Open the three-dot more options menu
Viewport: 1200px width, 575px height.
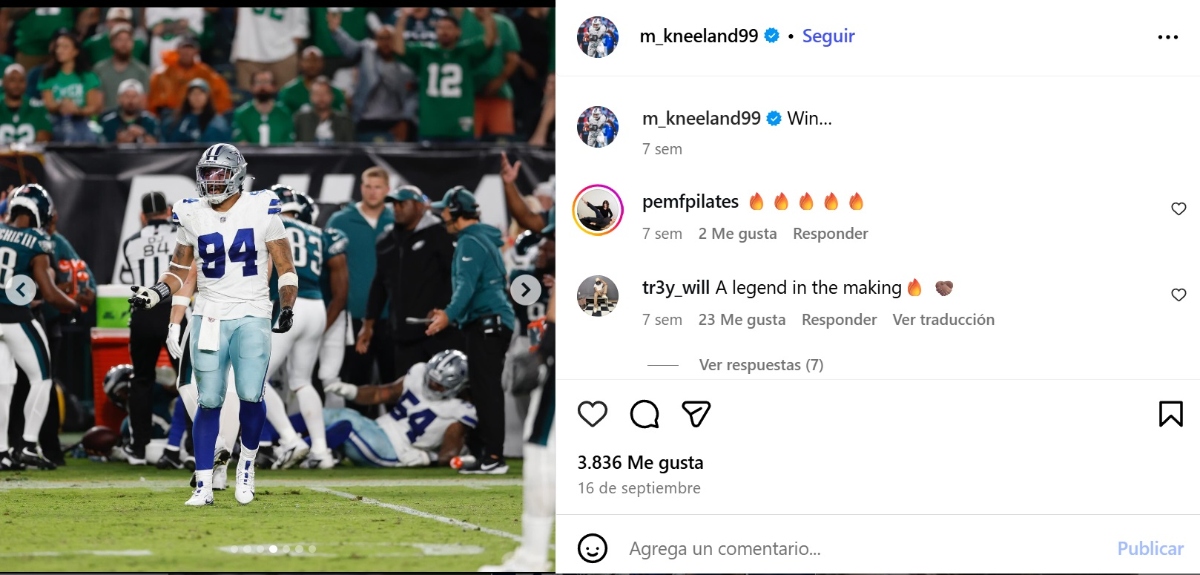(x=1168, y=37)
